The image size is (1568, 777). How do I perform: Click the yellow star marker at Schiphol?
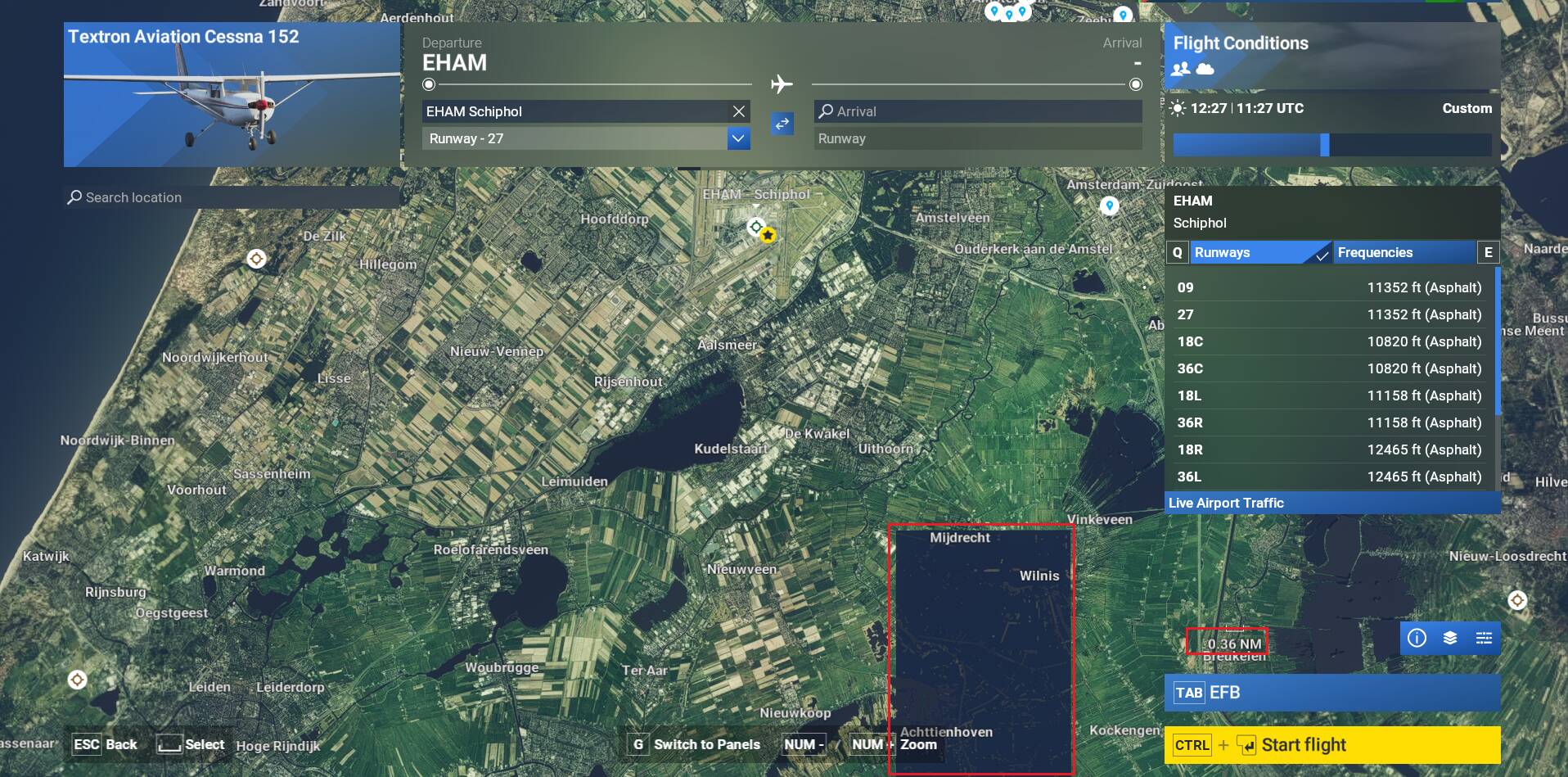768,236
